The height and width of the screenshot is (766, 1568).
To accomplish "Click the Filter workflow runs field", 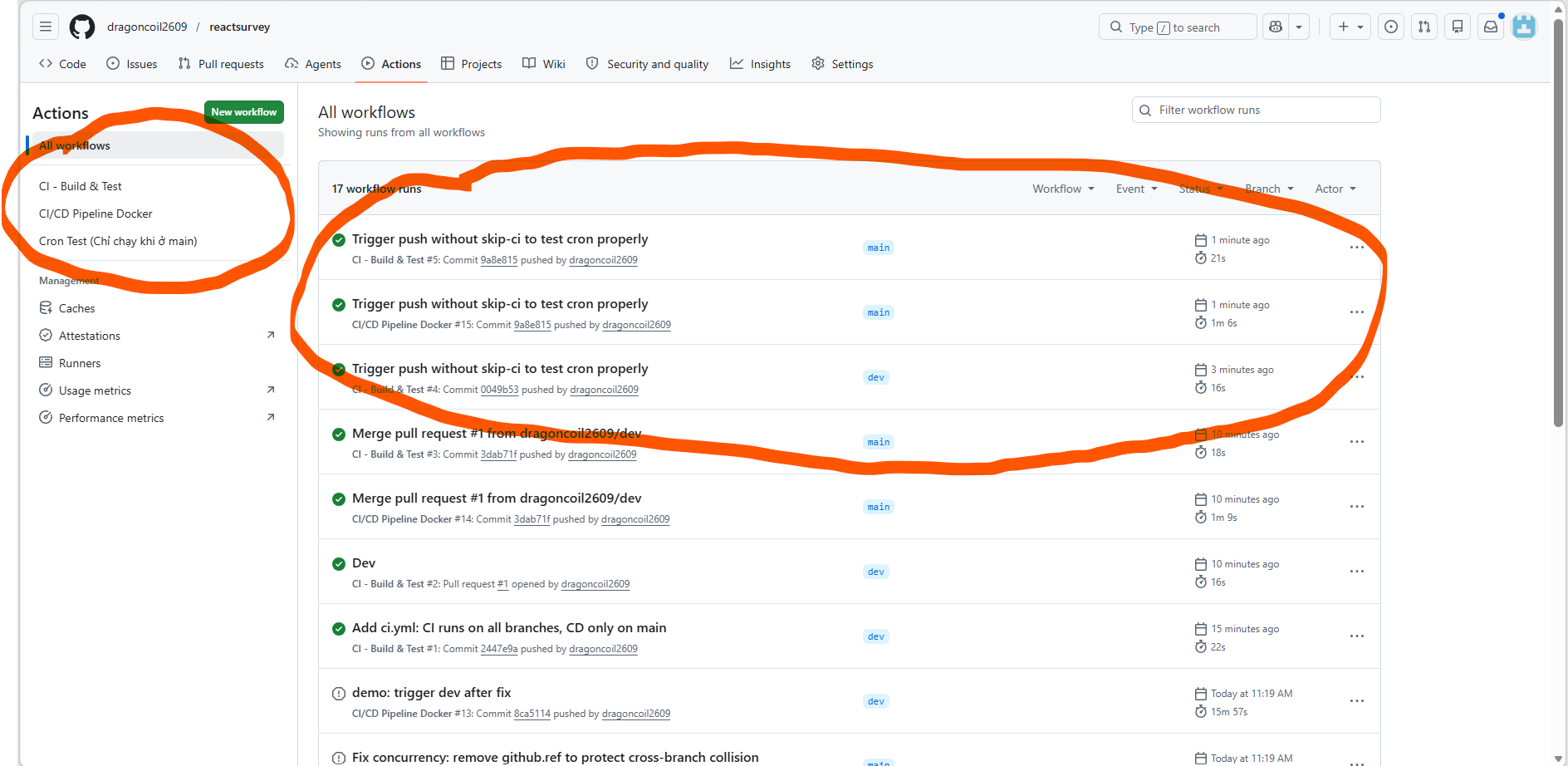I will coord(1257,110).
